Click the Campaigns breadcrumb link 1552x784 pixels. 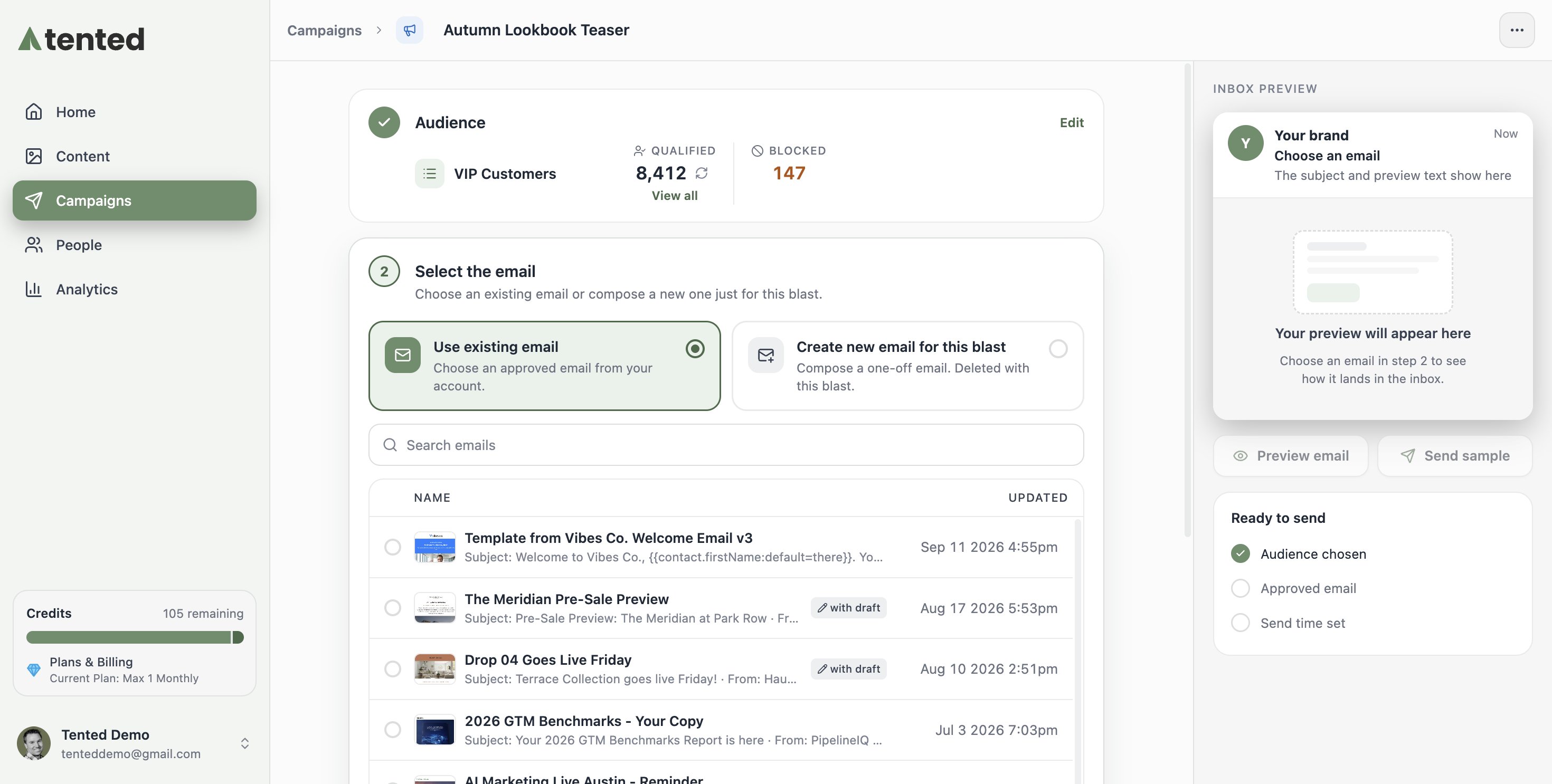[324, 30]
